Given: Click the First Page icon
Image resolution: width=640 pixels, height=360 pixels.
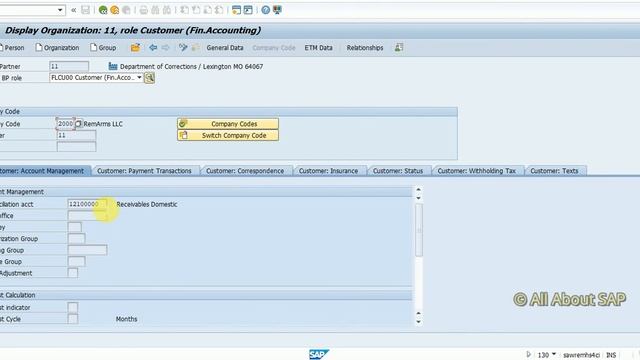Looking at the screenshot, I should tap(184, 10).
